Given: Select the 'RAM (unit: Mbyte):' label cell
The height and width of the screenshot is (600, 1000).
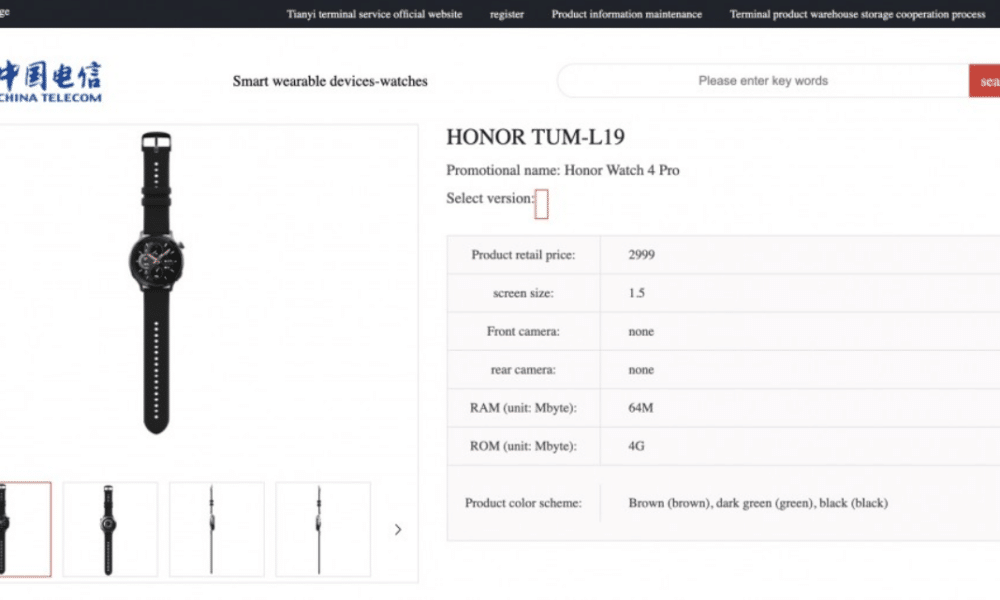Looking at the screenshot, I should (x=524, y=407).
